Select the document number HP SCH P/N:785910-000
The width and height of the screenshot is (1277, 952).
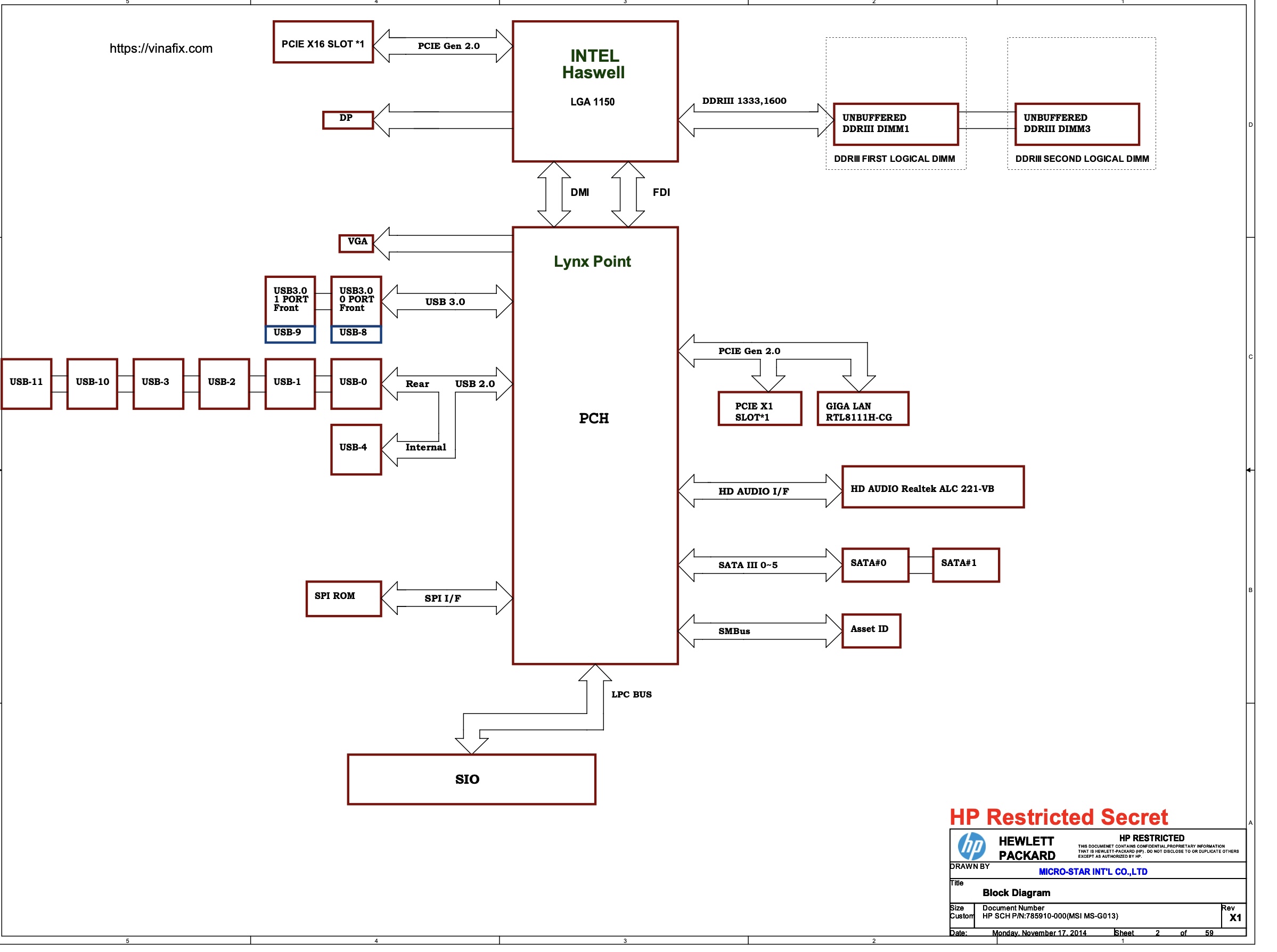(x=1050, y=916)
